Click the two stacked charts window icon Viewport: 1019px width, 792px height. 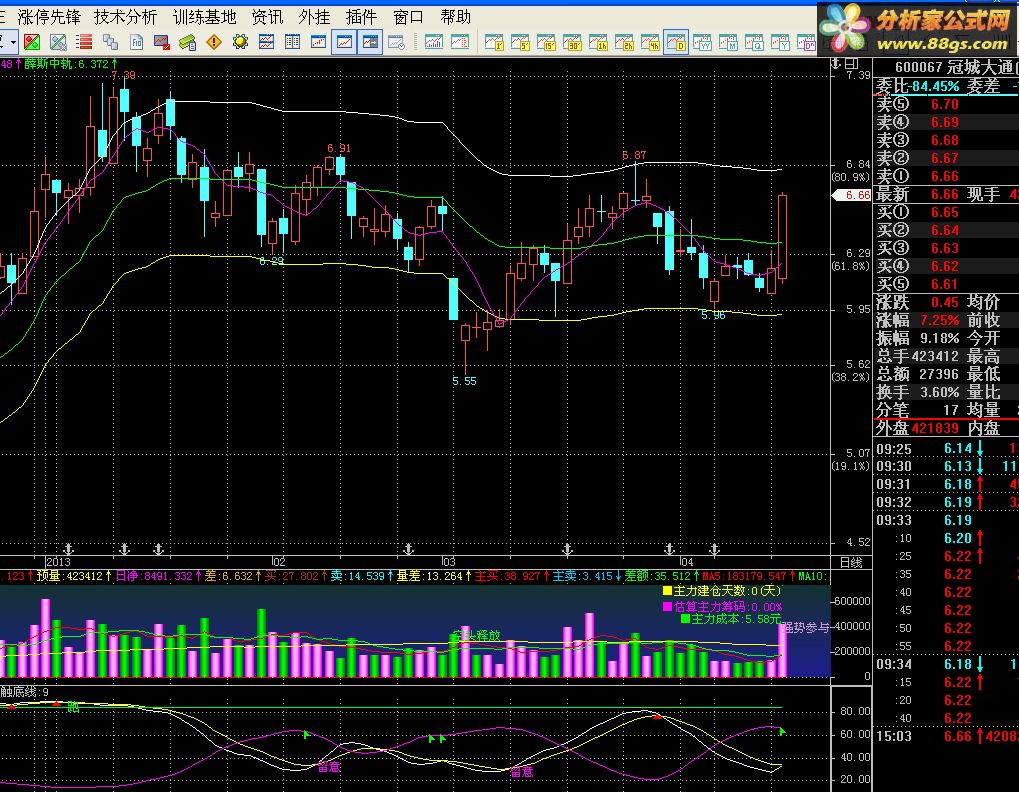click(x=266, y=43)
